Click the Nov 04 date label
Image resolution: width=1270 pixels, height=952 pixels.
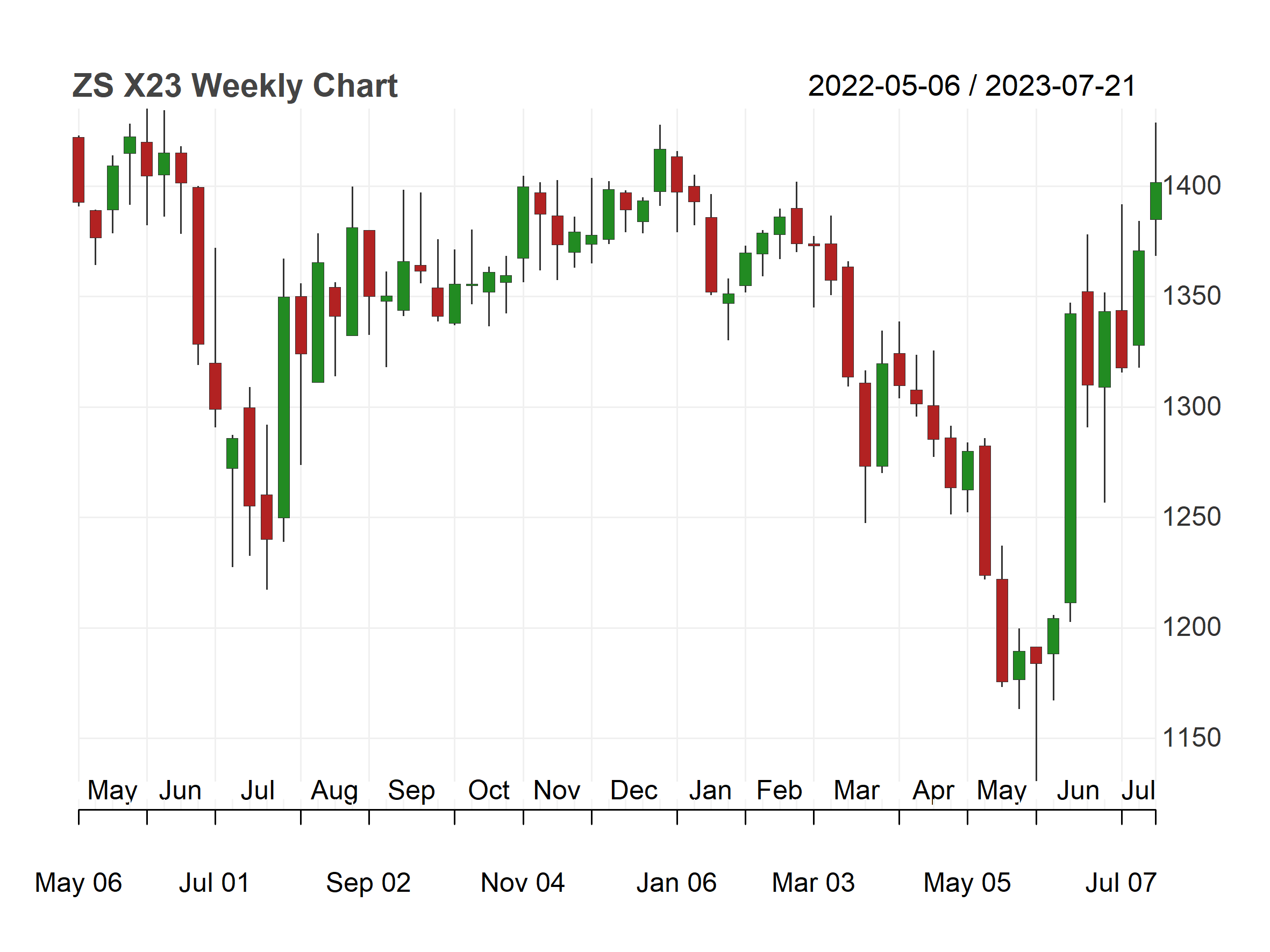pos(523,883)
